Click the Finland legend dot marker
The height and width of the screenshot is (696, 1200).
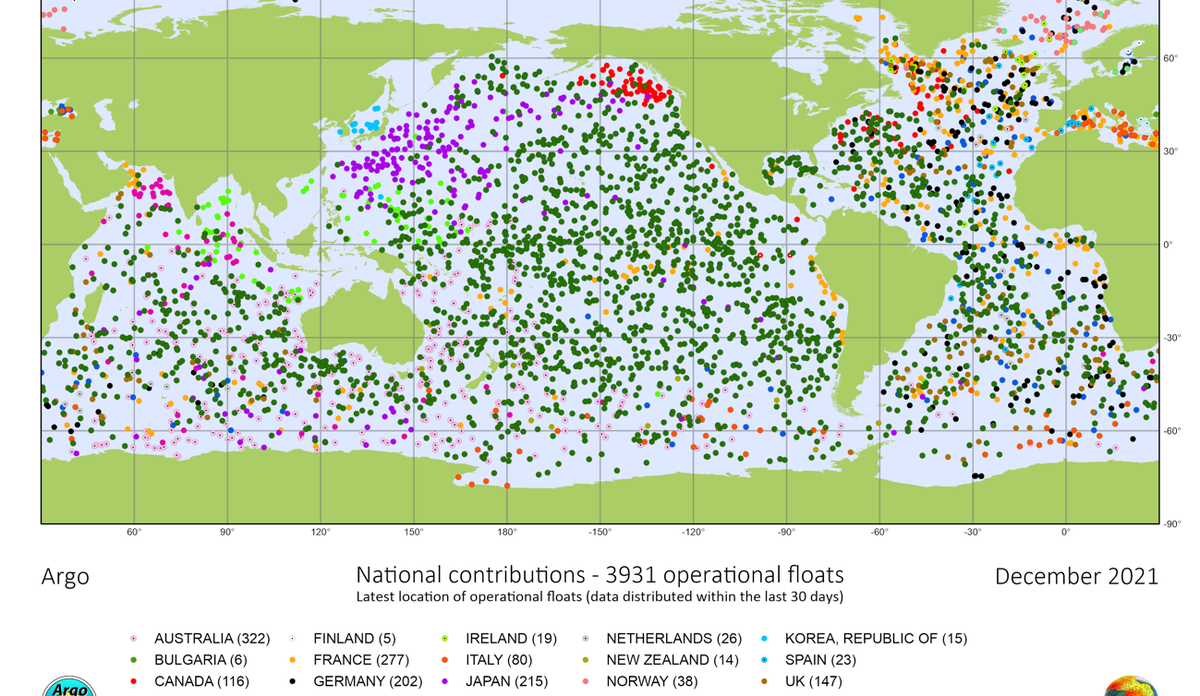point(291,638)
